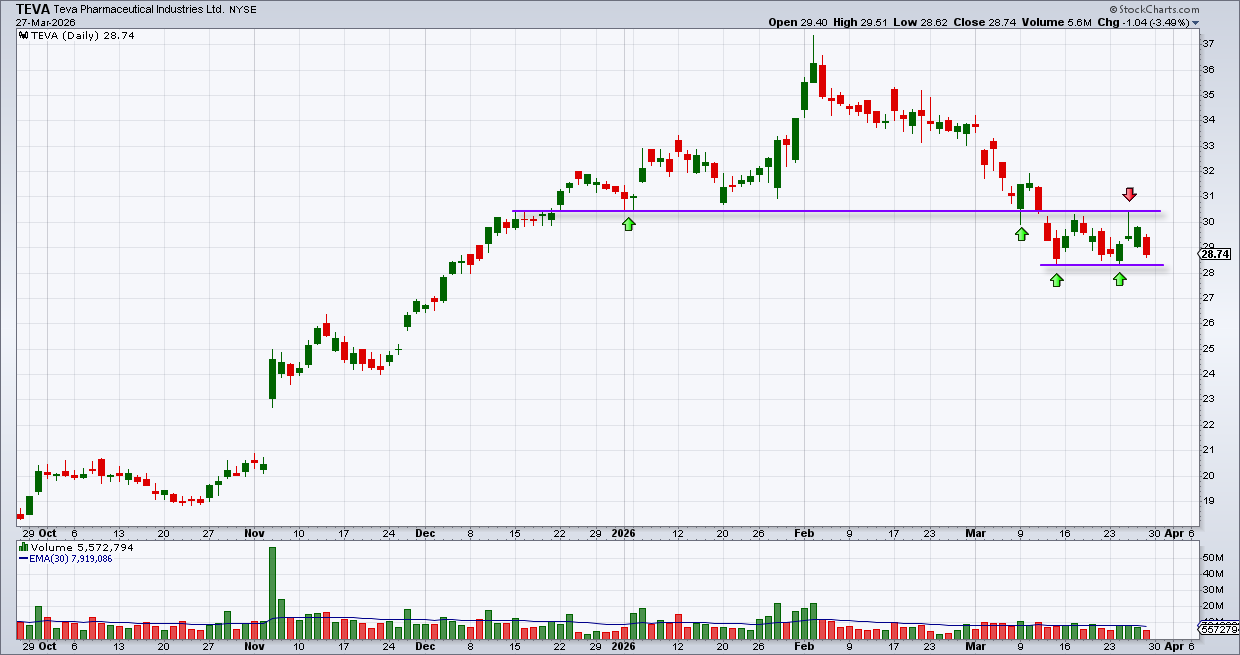The width and height of the screenshot is (1240, 655).
Task: Click the Nov month label on date axis
Action: click(254, 533)
